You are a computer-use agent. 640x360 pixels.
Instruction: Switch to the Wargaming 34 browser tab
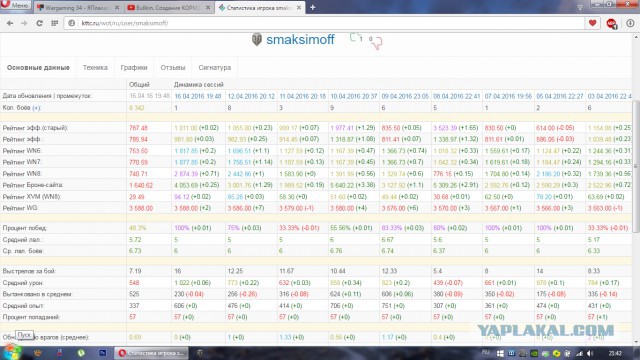click(x=78, y=8)
